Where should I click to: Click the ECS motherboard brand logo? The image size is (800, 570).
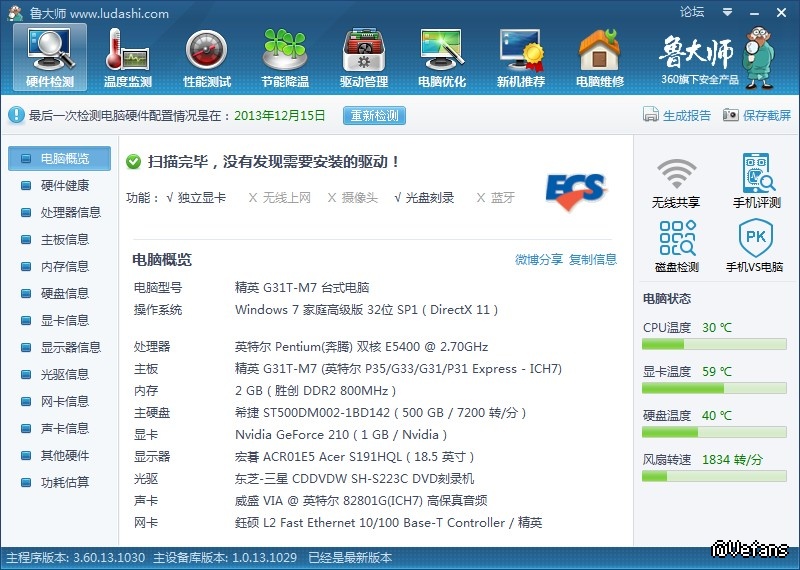[576, 192]
